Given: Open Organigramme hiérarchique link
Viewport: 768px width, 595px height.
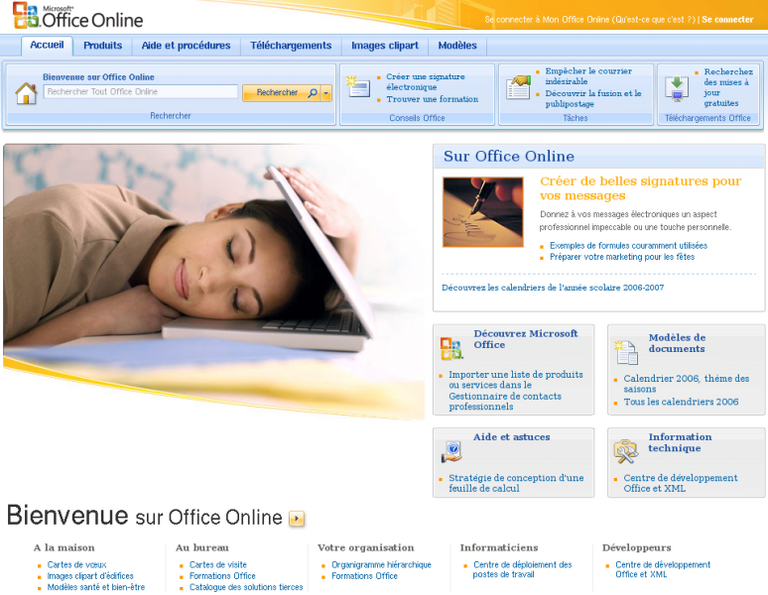Looking at the screenshot, I should coord(381,565).
